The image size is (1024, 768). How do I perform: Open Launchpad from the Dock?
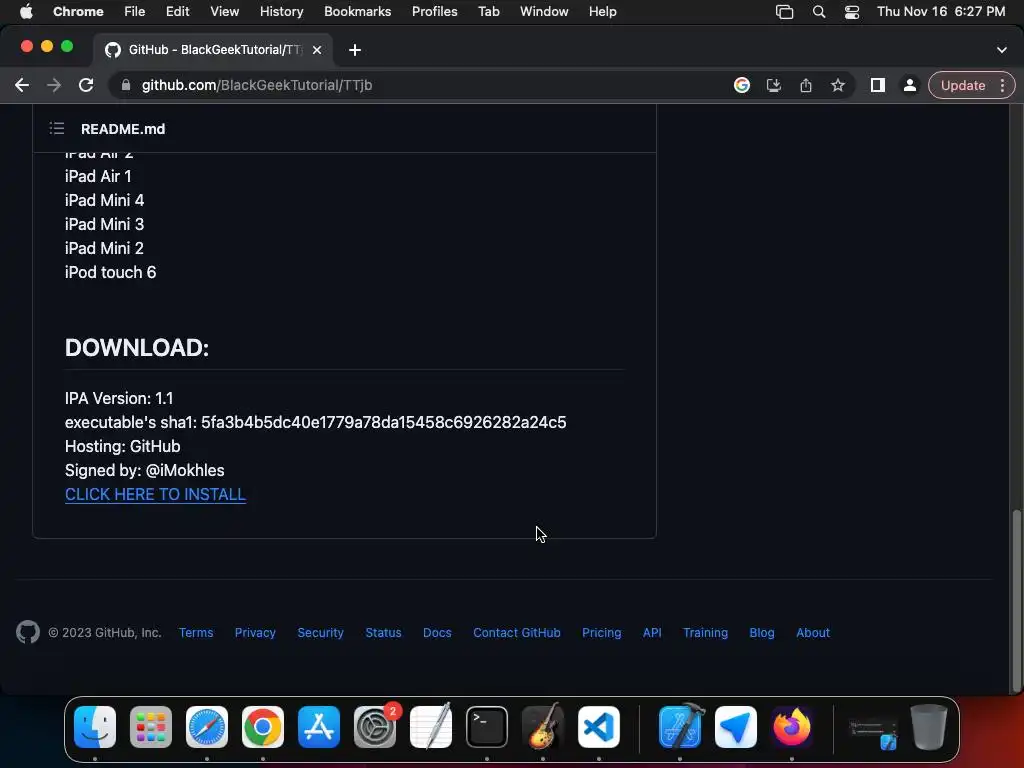[151, 727]
